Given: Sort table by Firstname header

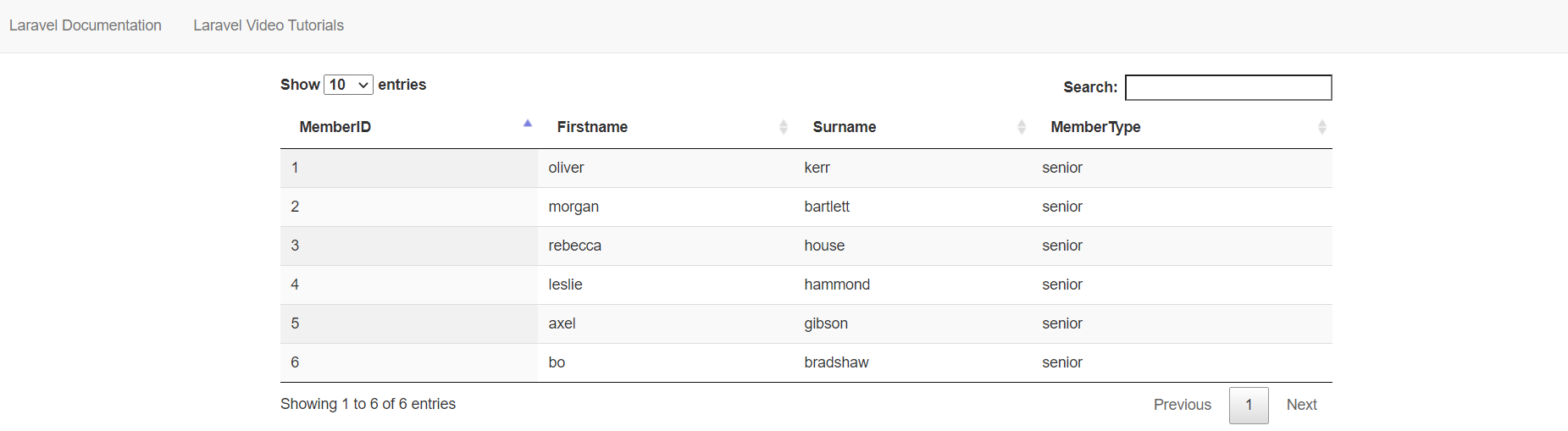Looking at the screenshot, I should 592,127.
